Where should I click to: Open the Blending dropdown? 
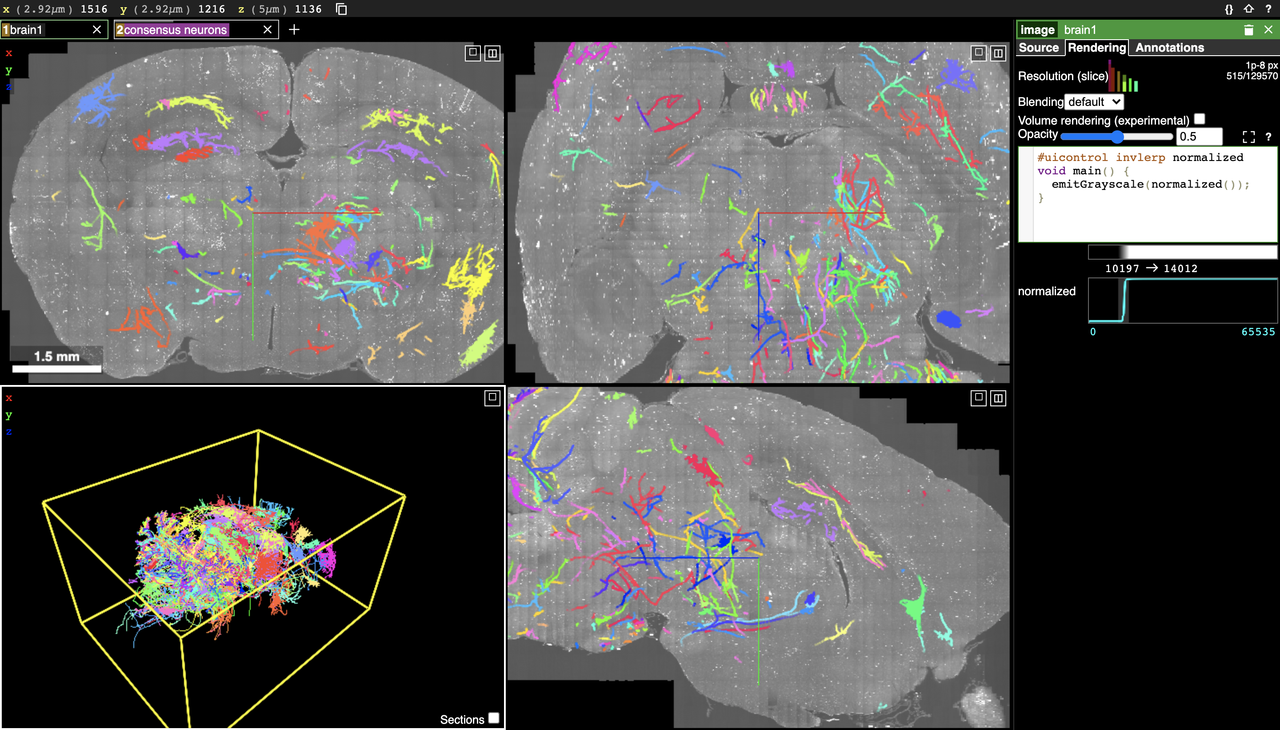[x=1094, y=102]
